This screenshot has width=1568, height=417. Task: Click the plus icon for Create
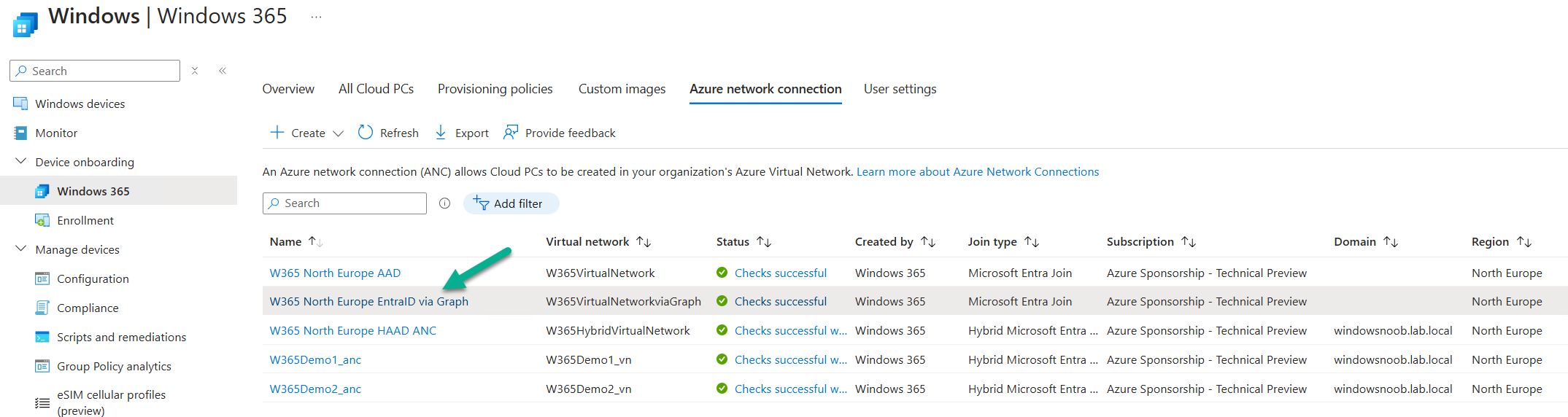pyautogui.click(x=277, y=132)
